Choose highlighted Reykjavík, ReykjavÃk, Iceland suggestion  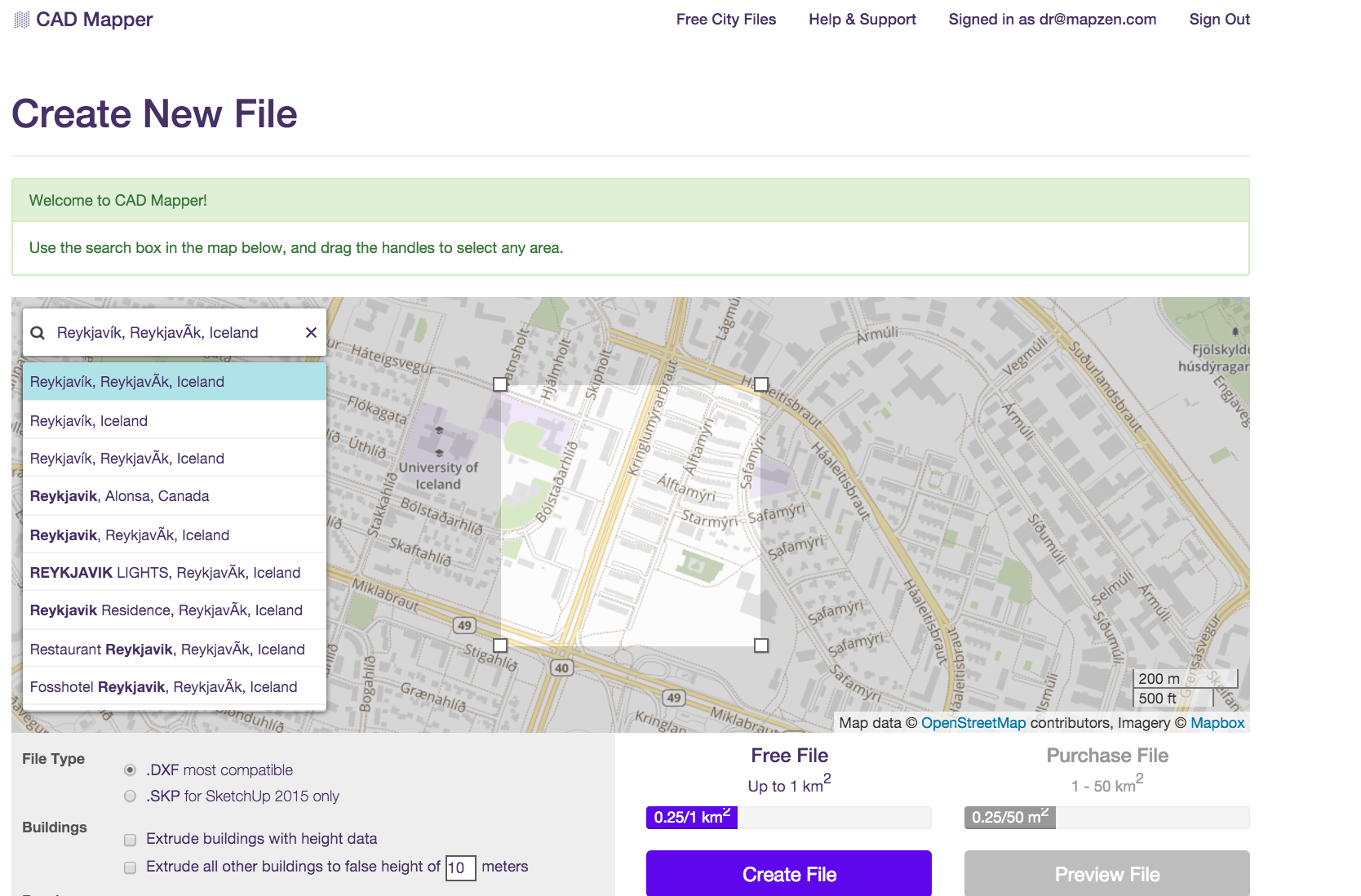tap(175, 382)
